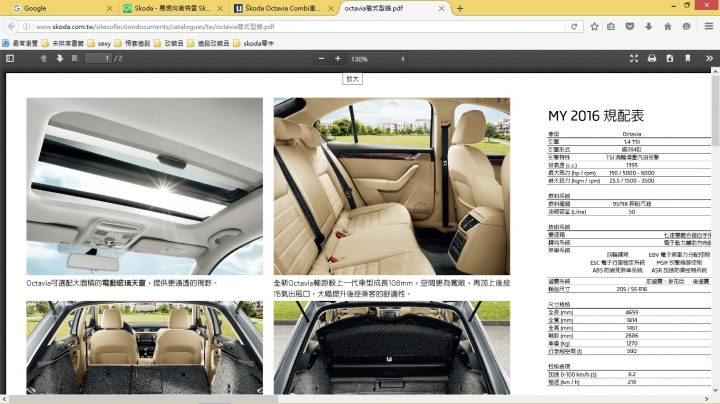Open PDF viewer tools double-chevron menu

tap(709, 58)
